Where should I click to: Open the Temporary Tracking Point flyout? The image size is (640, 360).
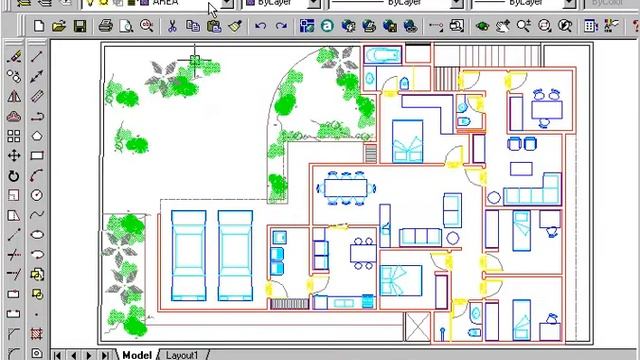click(436, 26)
